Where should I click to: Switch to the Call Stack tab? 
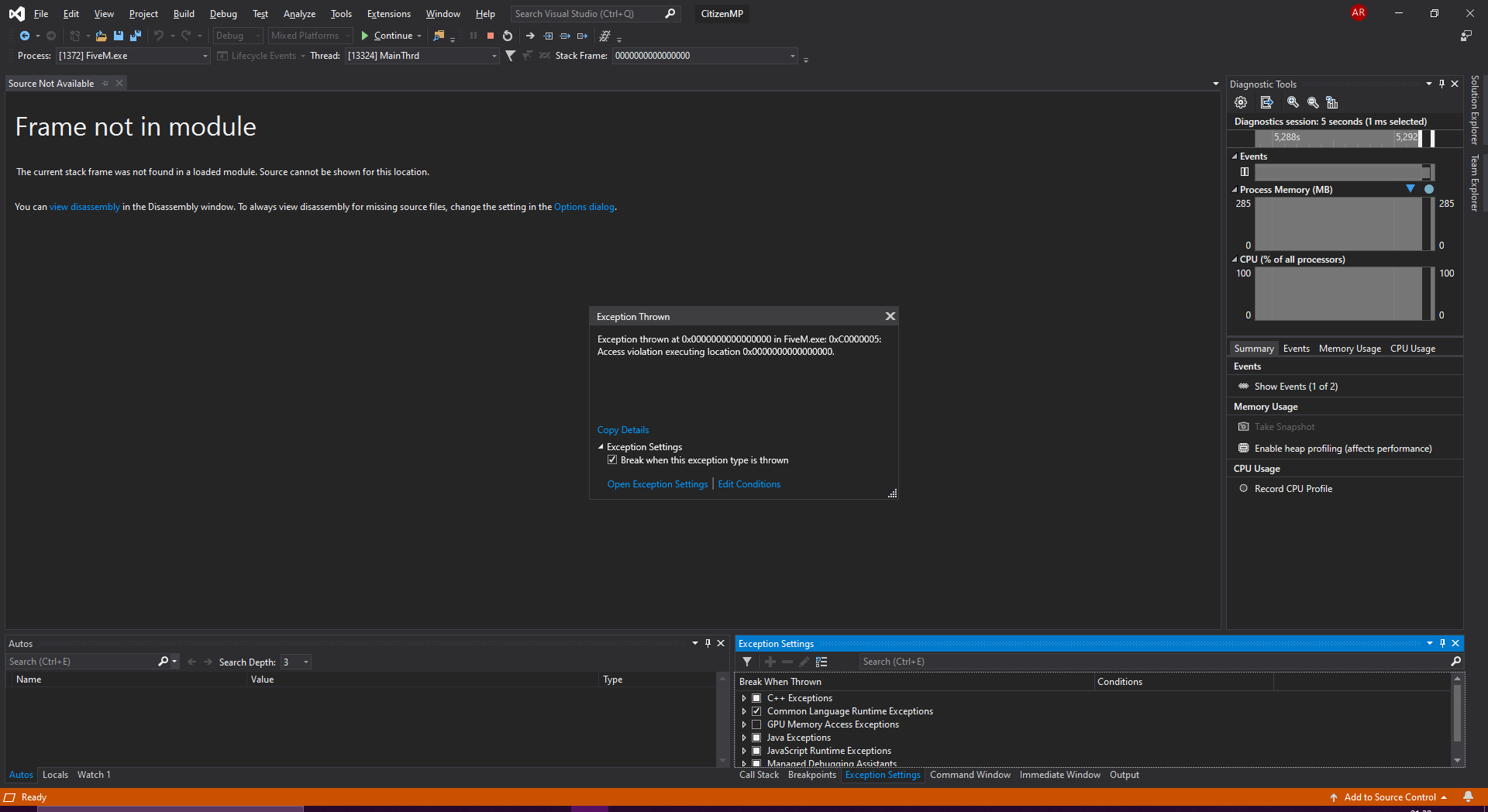click(759, 775)
